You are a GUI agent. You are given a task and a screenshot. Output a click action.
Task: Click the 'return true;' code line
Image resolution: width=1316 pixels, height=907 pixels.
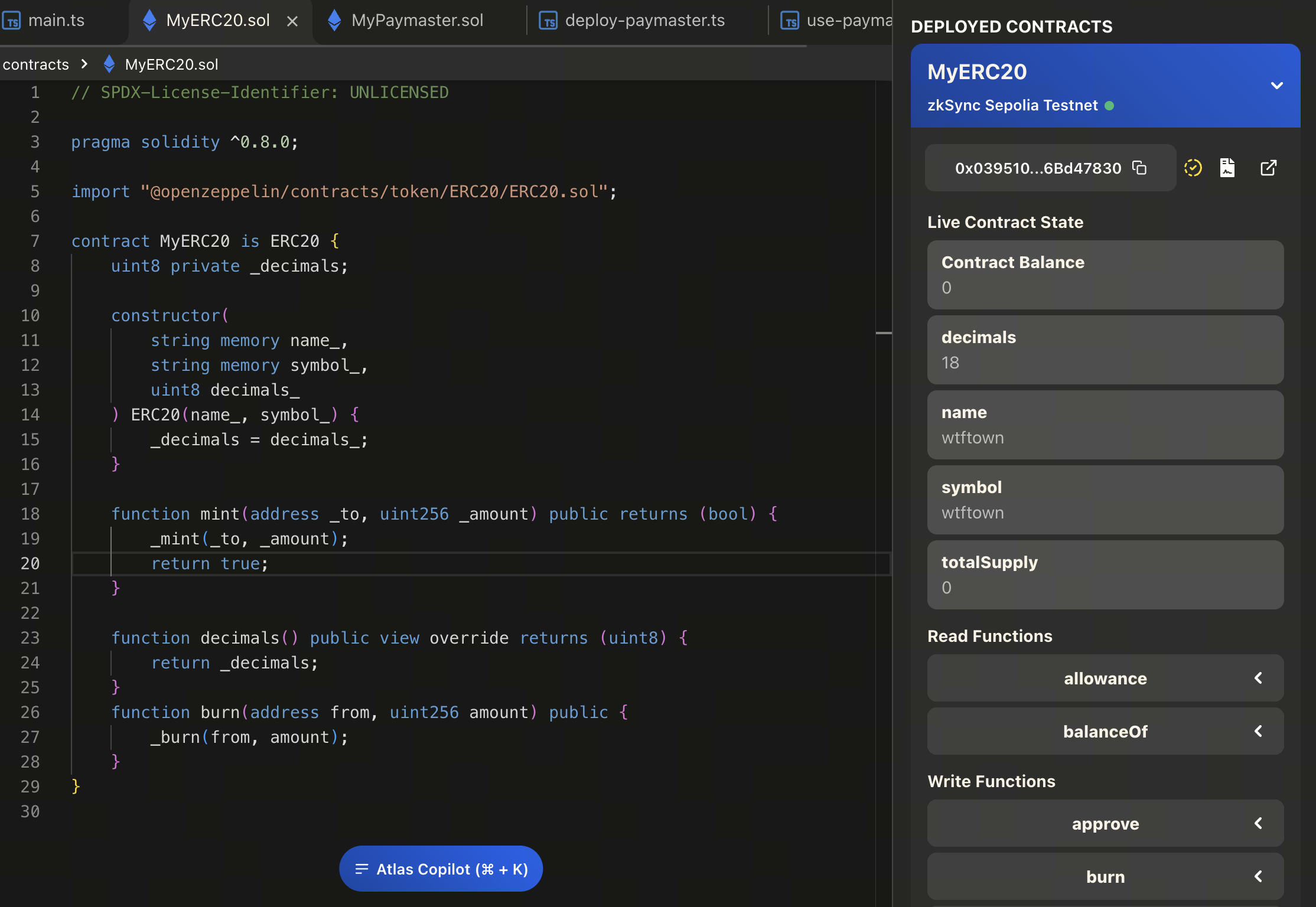[x=210, y=563]
